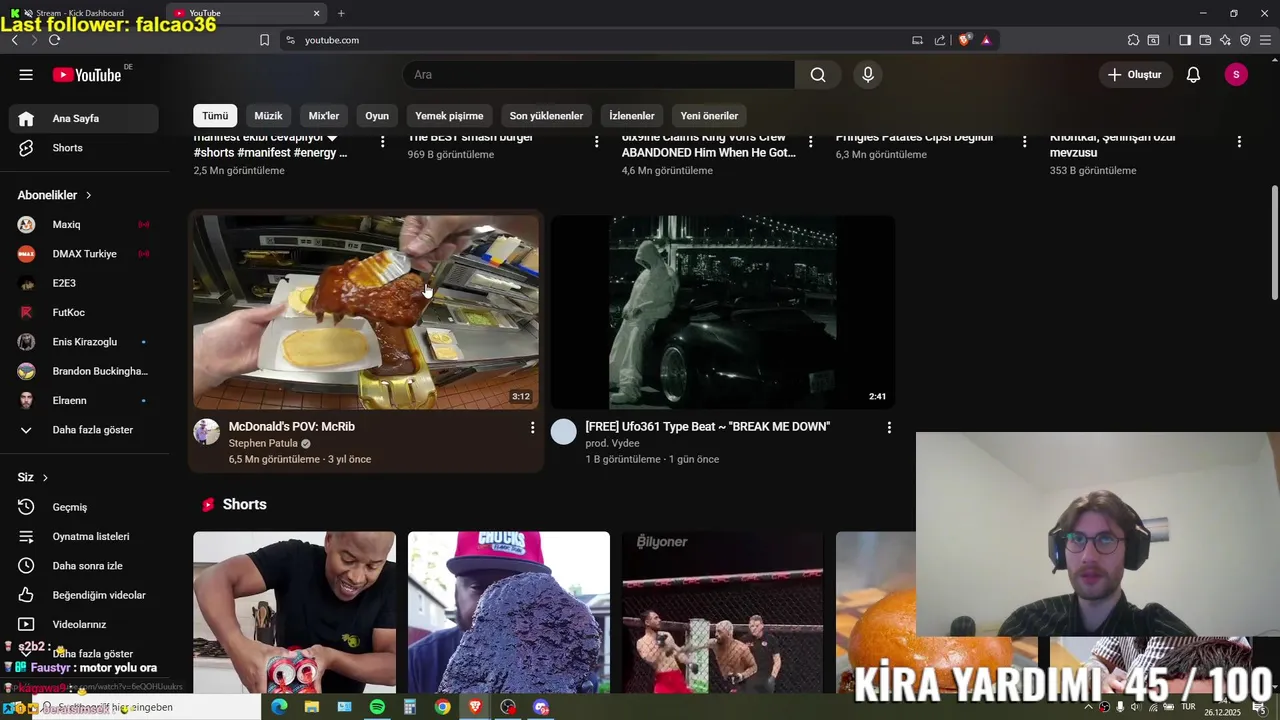The image size is (1280, 720).
Task: Open Oynatma listeleri playlists
Action: coord(84,537)
